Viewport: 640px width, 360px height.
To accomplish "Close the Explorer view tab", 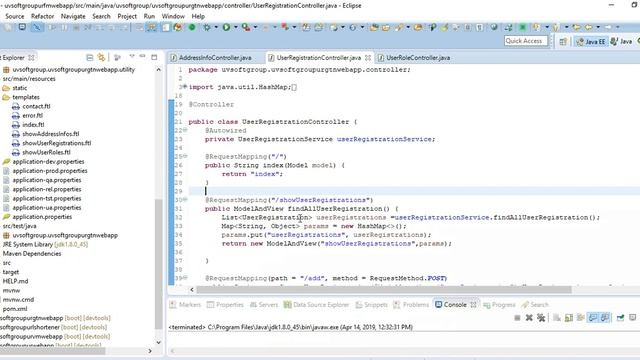I will point(31,57).
